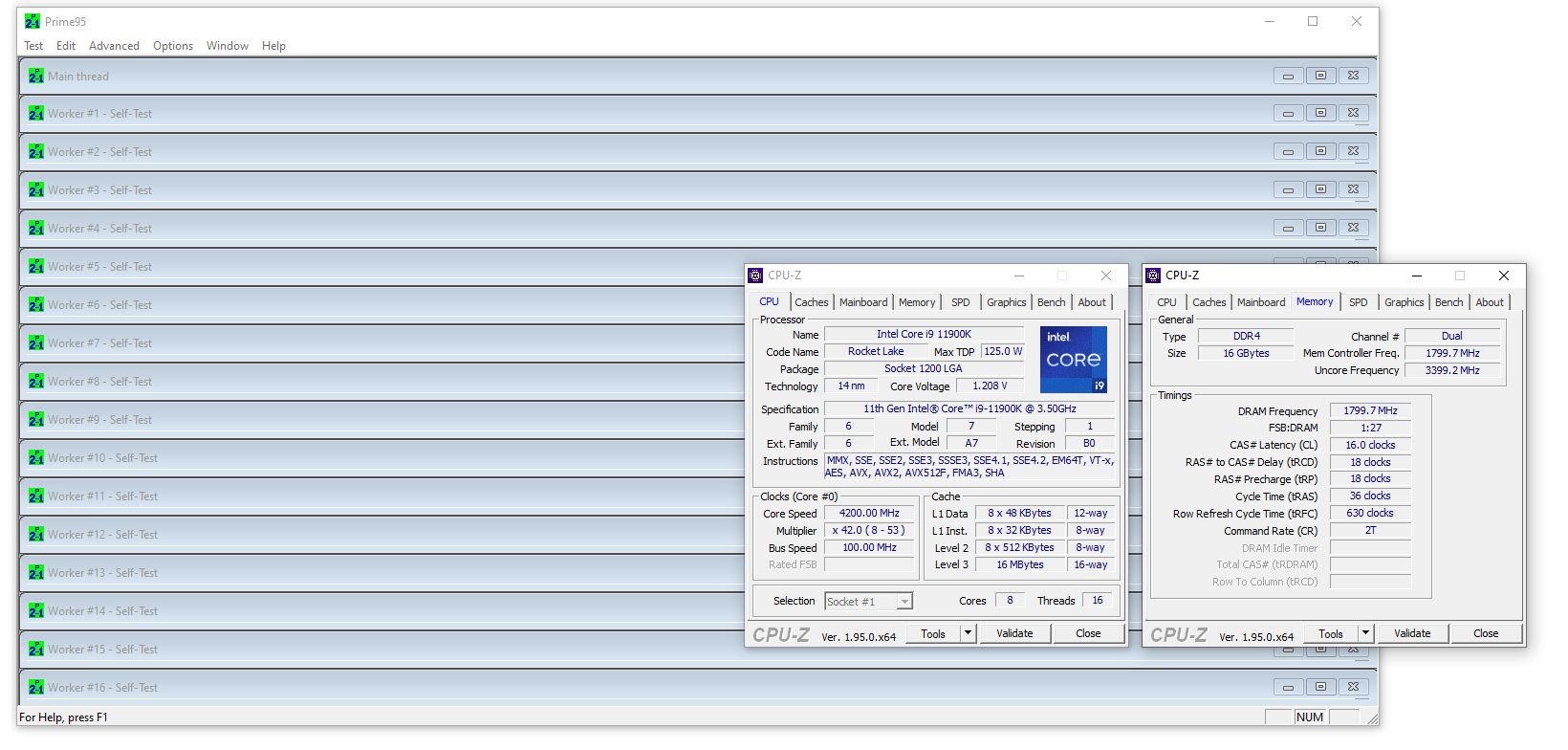
Task: Click Close button in left CPU-Z
Action: click(1088, 633)
